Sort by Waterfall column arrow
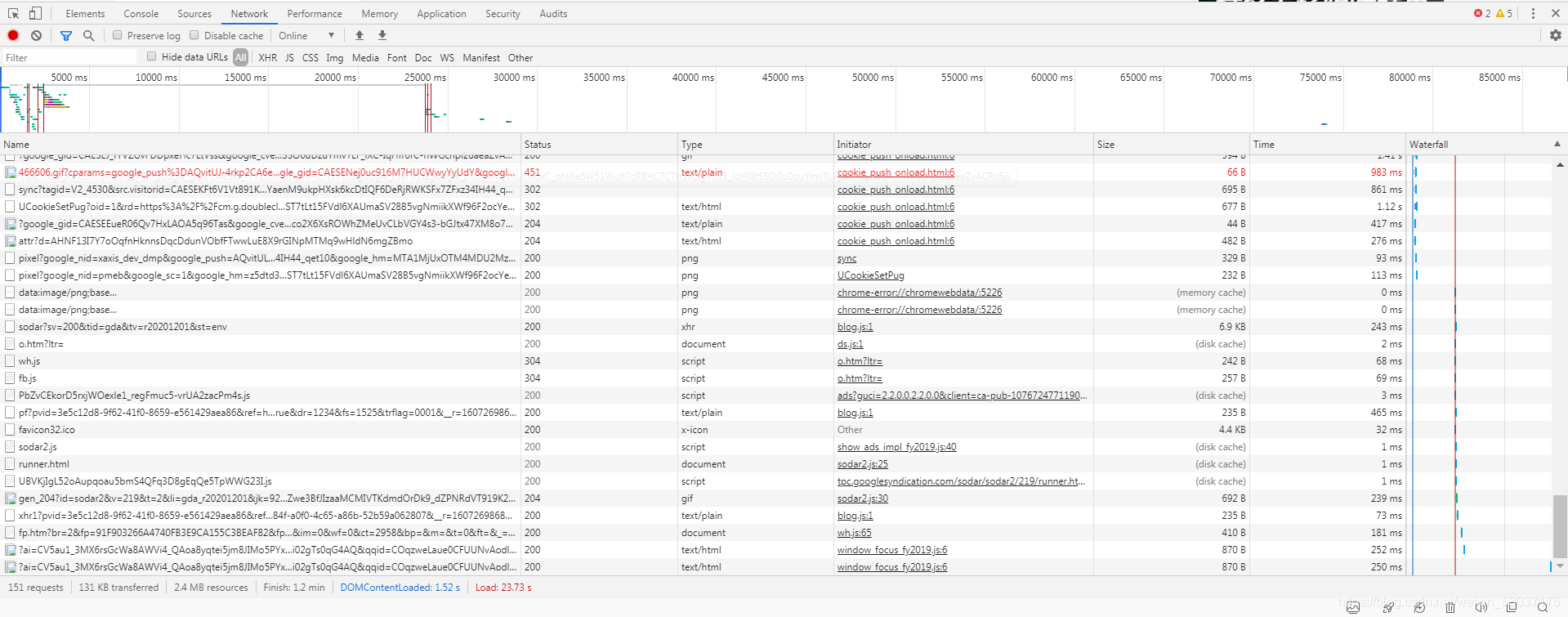Image resolution: width=1568 pixels, height=617 pixels. point(1557,144)
